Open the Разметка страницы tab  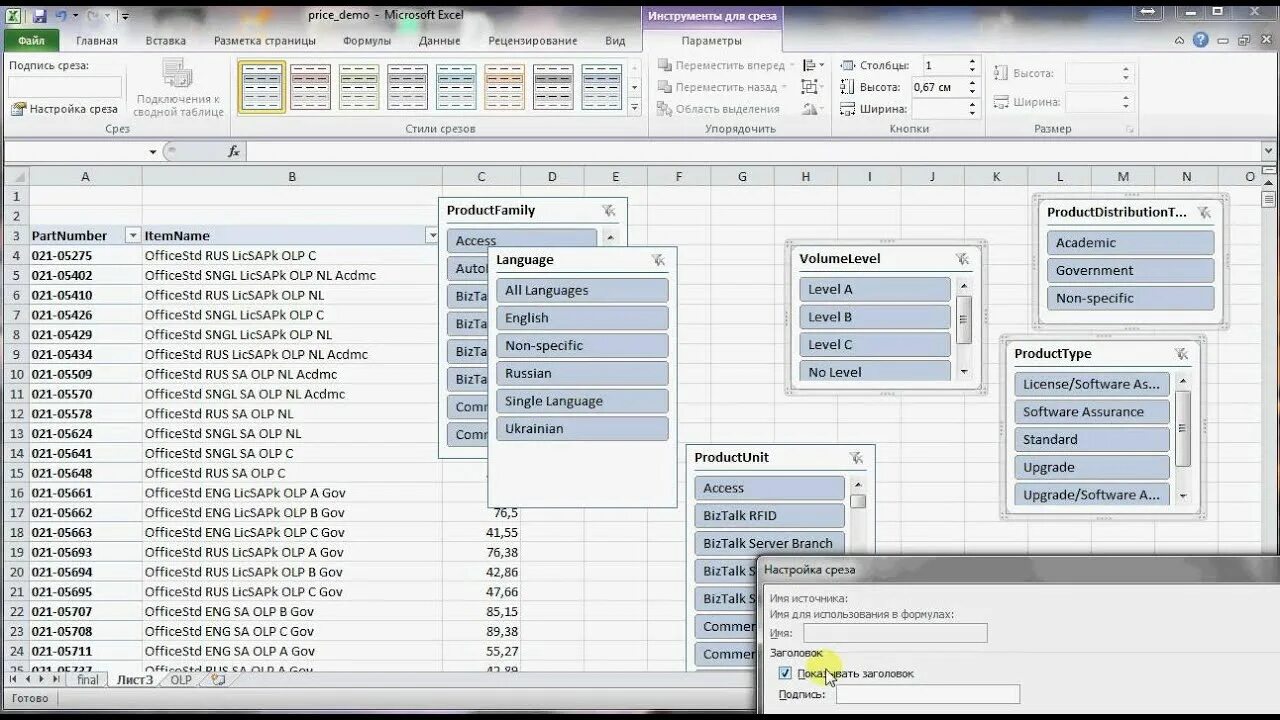coord(265,41)
